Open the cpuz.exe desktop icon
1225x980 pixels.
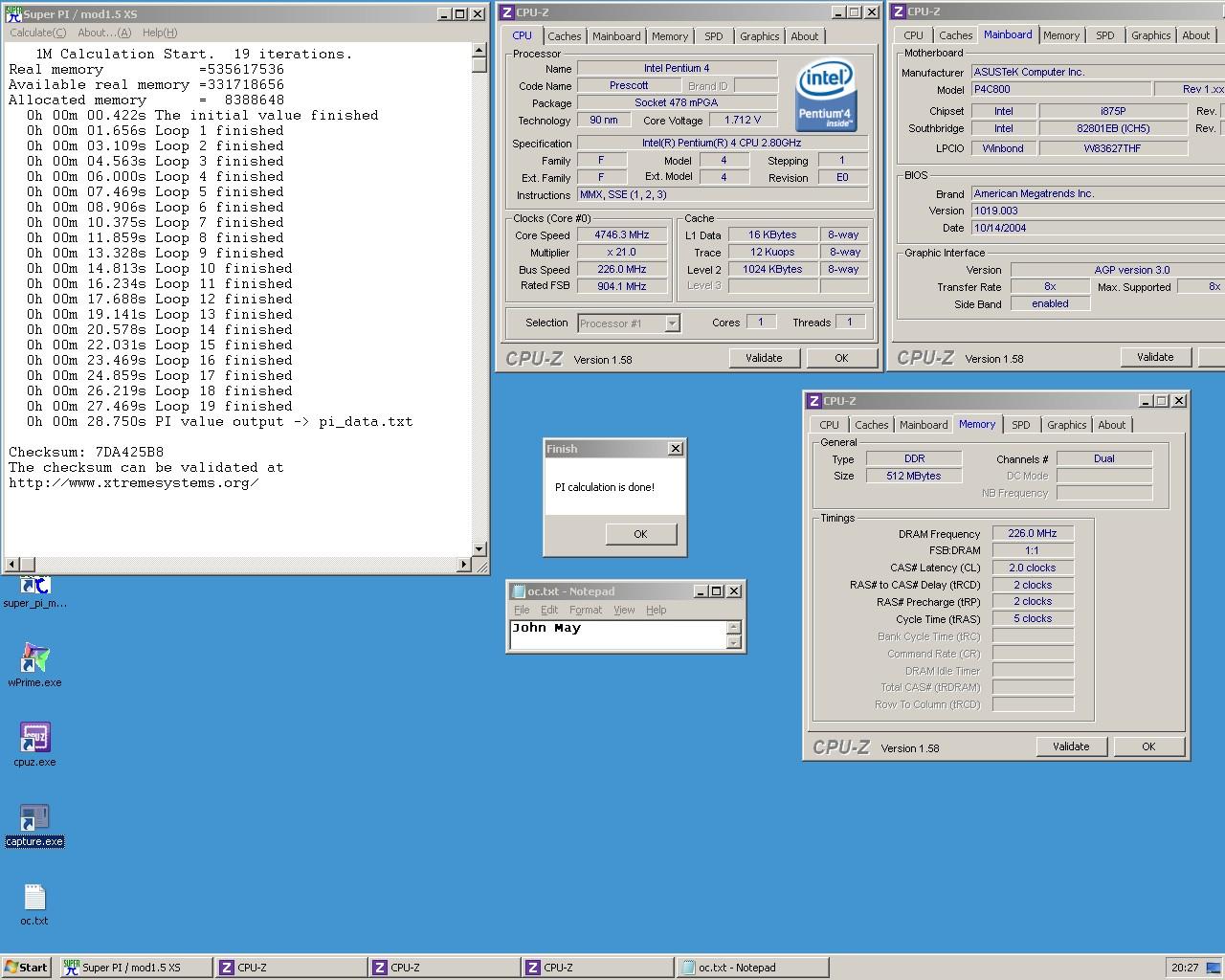click(x=34, y=745)
